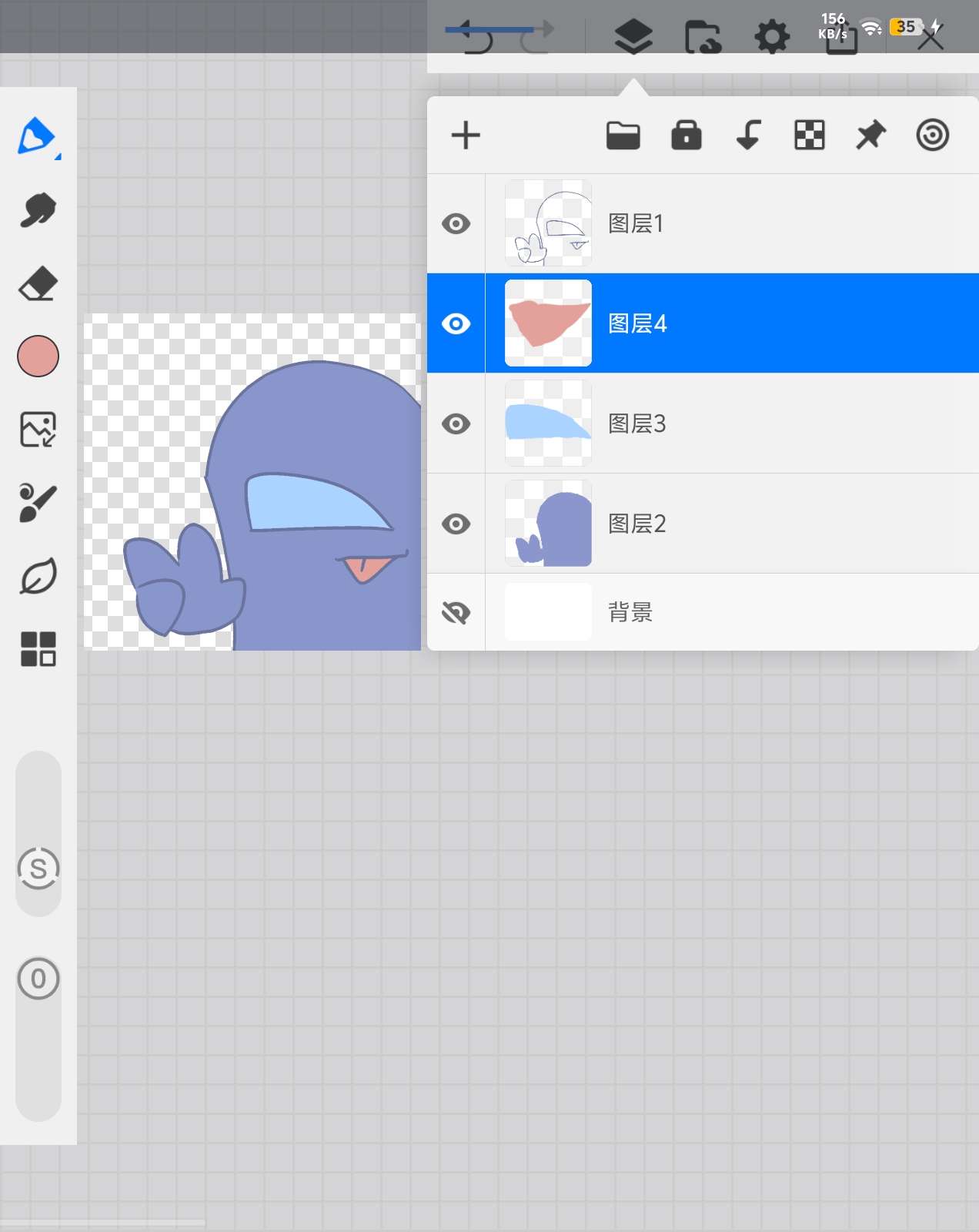This screenshot has width=979, height=1232.
Task: Pin the layers panel
Action: [x=871, y=136]
